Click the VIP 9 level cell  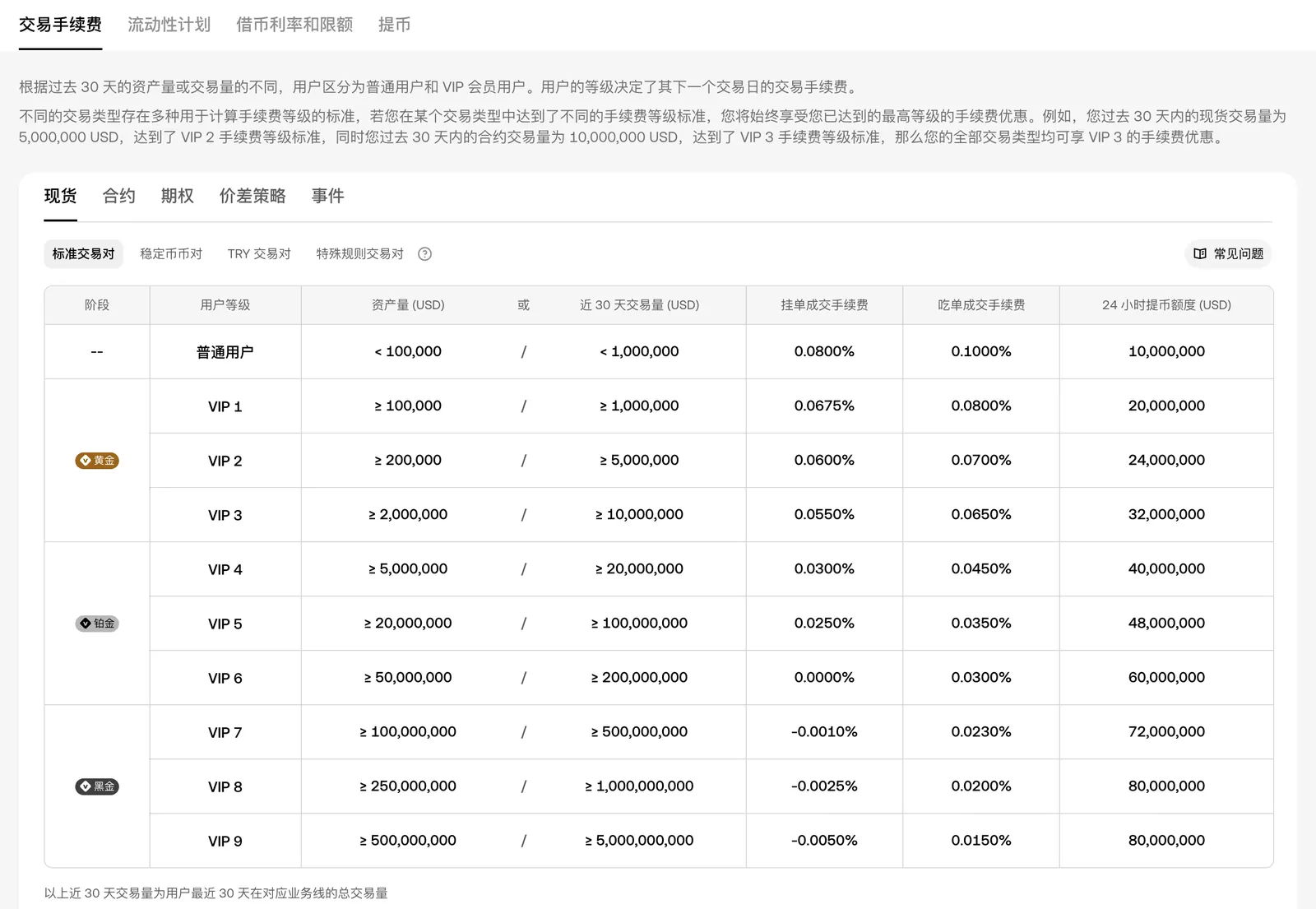(225, 841)
